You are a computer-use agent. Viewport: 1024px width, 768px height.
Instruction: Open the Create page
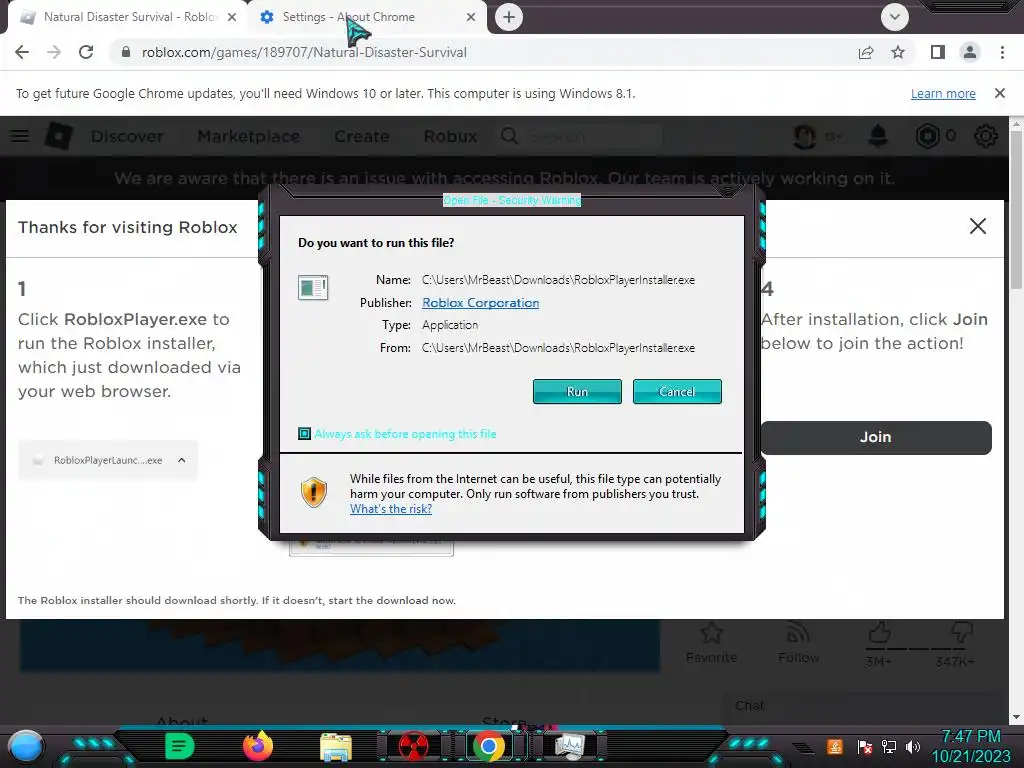(x=362, y=136)
